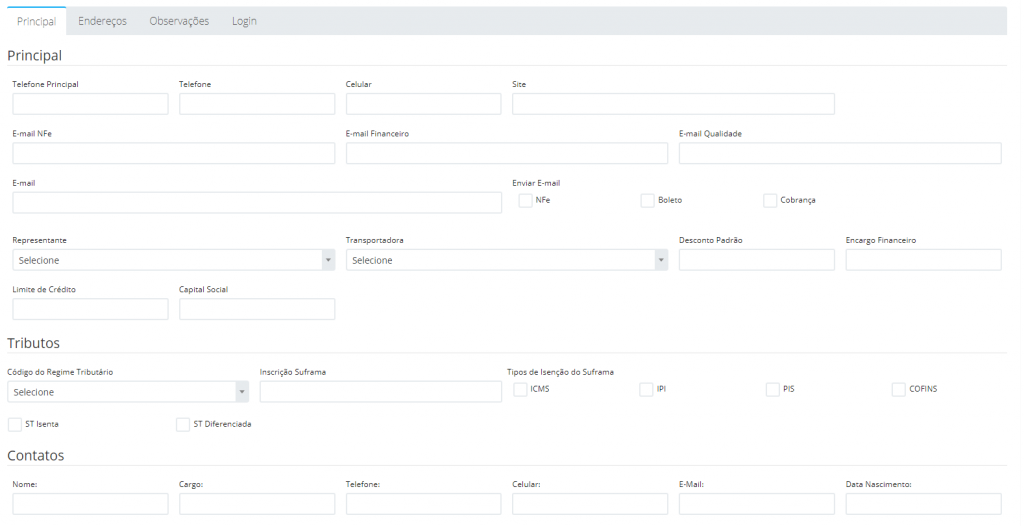Open the Transportadora dropdown
The image size is (1024, 526).
pyautogui.click(x=507, y=260)
